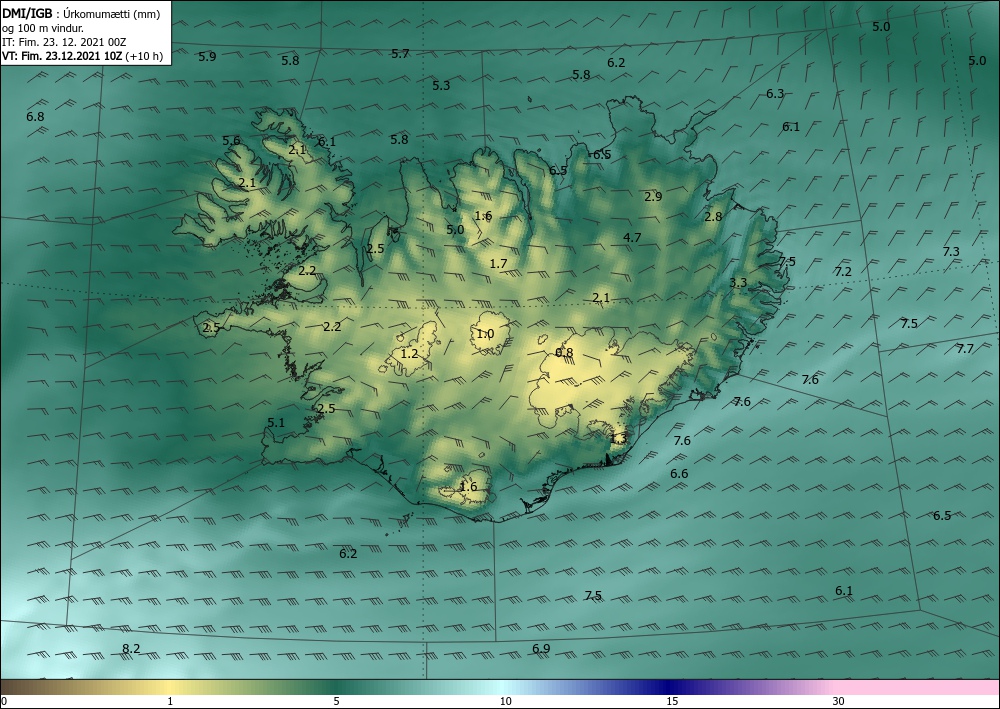Click the 1.7 value in north-central Iceland

click(498, 263)
